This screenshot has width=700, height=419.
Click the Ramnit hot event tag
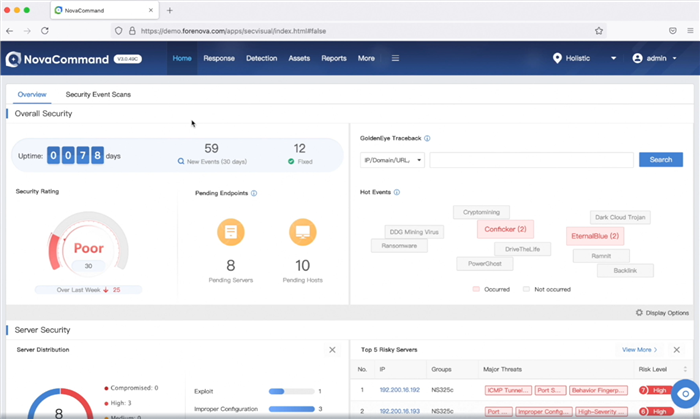(601, 256)
